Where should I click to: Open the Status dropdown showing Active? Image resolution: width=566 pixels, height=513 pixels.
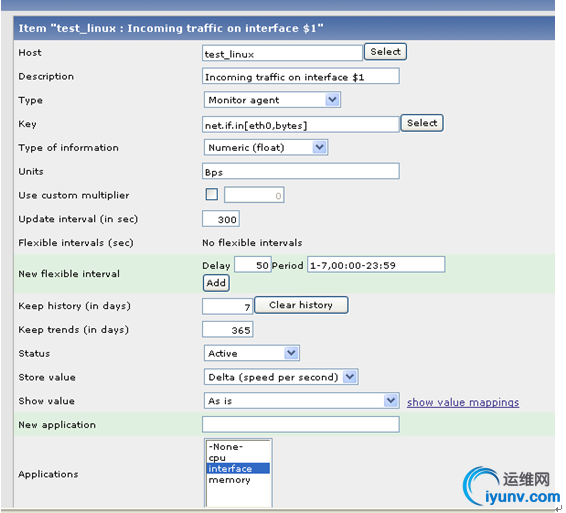[252, 353]
